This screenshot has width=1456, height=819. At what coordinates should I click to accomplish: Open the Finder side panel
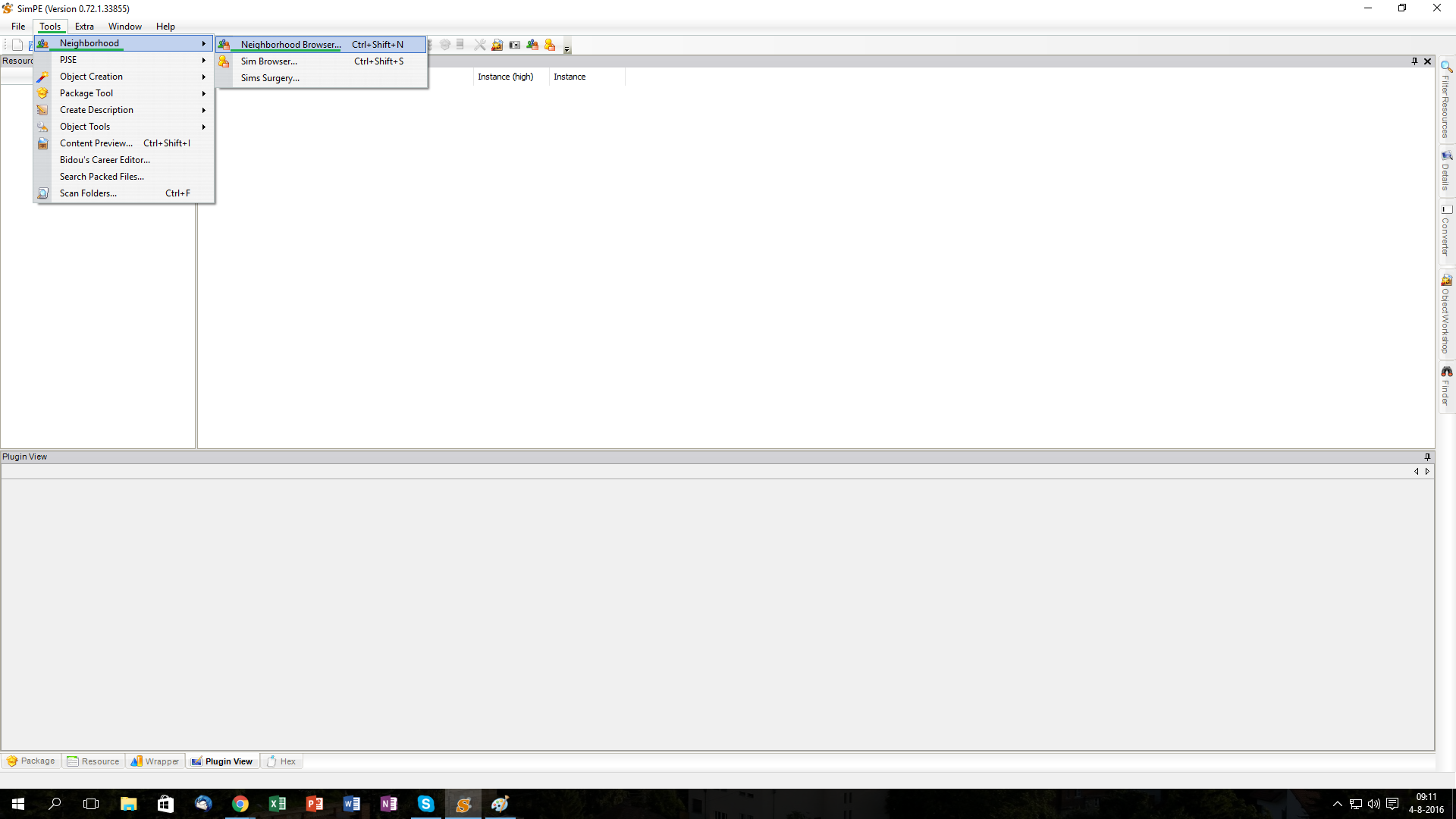[x=1446, y=385]
